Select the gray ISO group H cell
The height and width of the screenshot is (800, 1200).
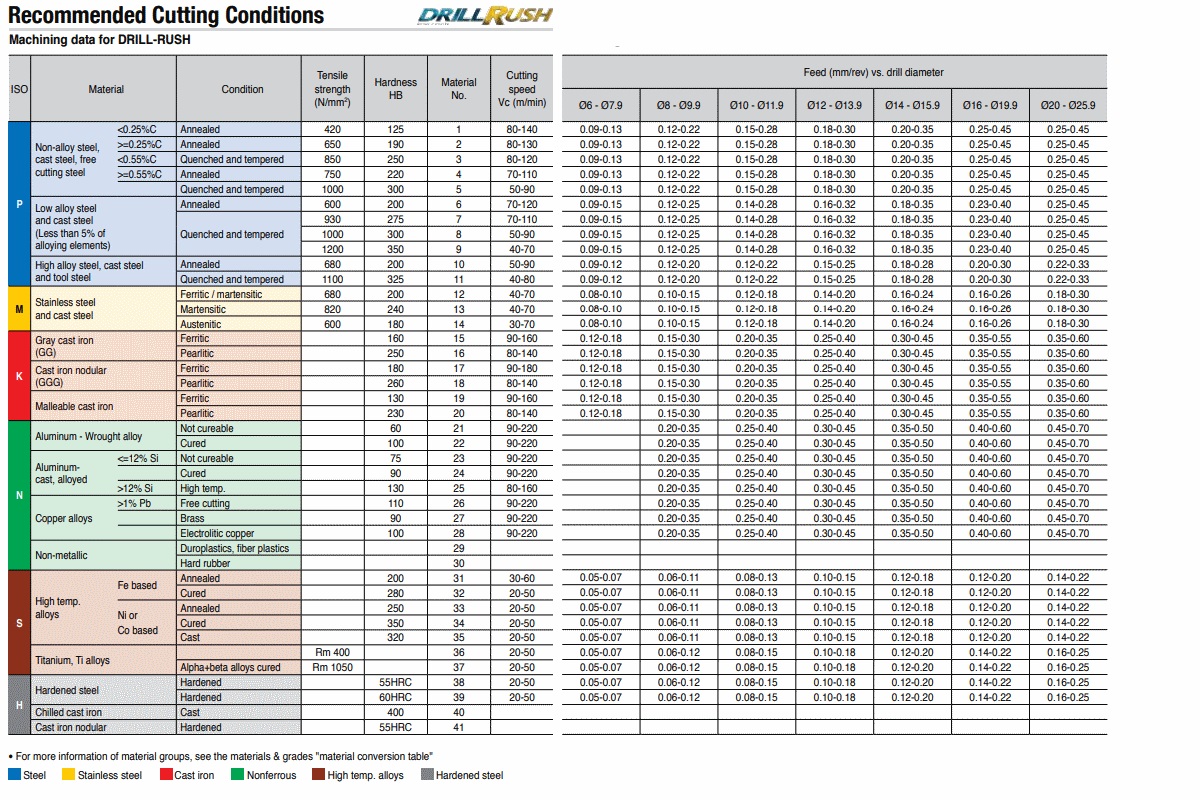coord(19,705)
